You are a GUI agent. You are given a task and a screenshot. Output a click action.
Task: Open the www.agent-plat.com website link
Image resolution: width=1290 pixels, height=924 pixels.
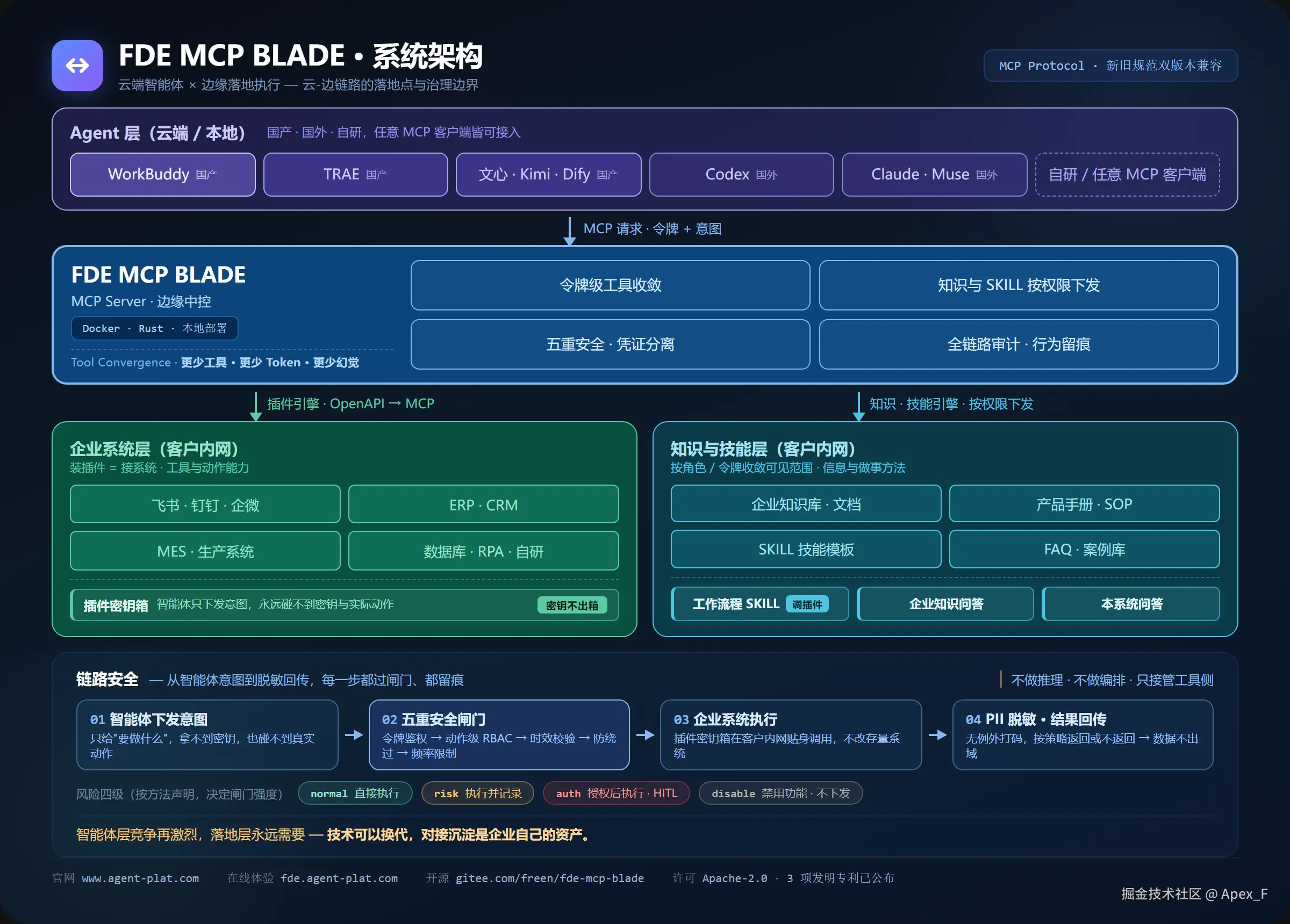tap(140, 878)
